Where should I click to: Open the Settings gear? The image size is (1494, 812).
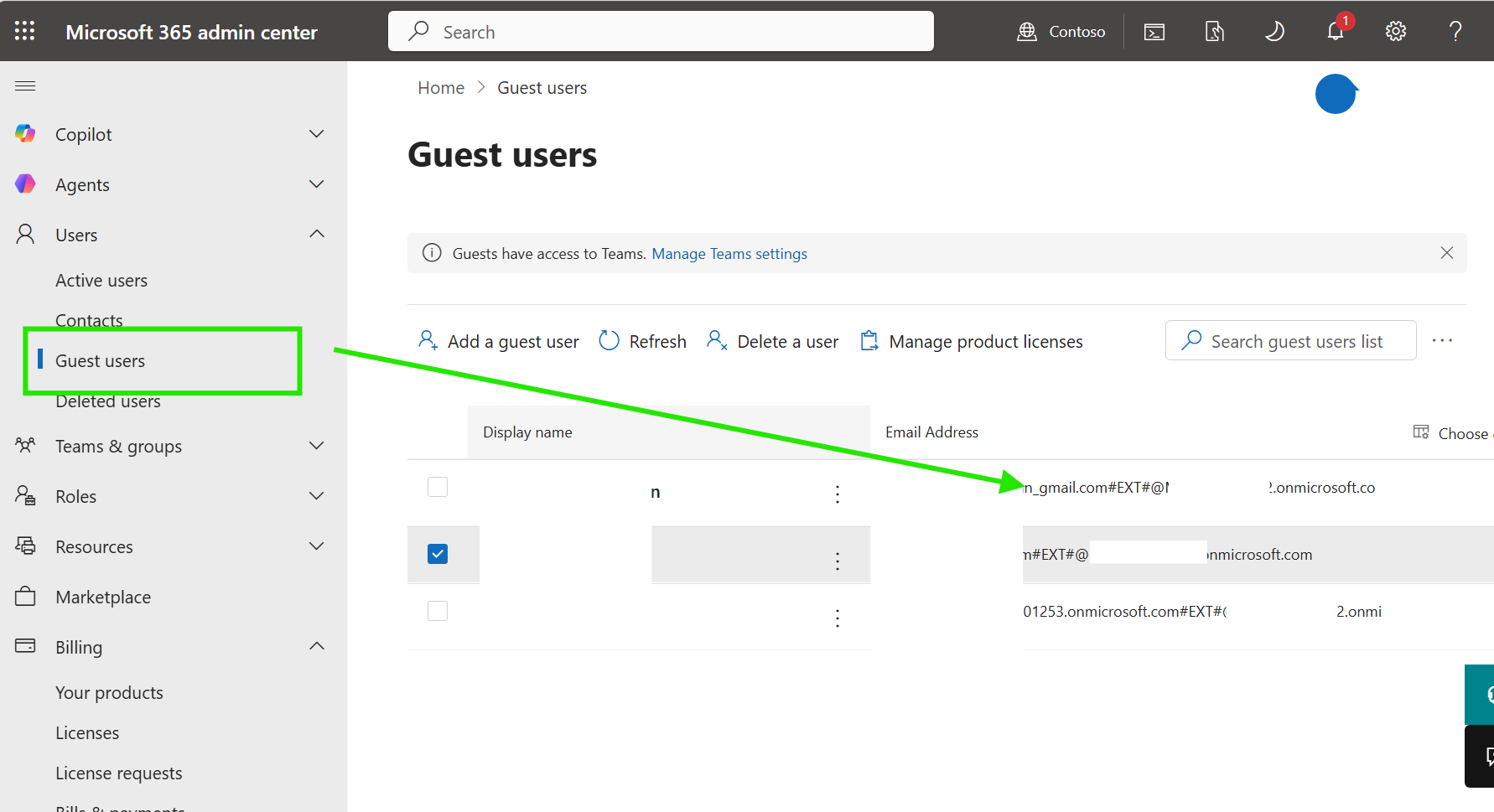pos(1396,32)
